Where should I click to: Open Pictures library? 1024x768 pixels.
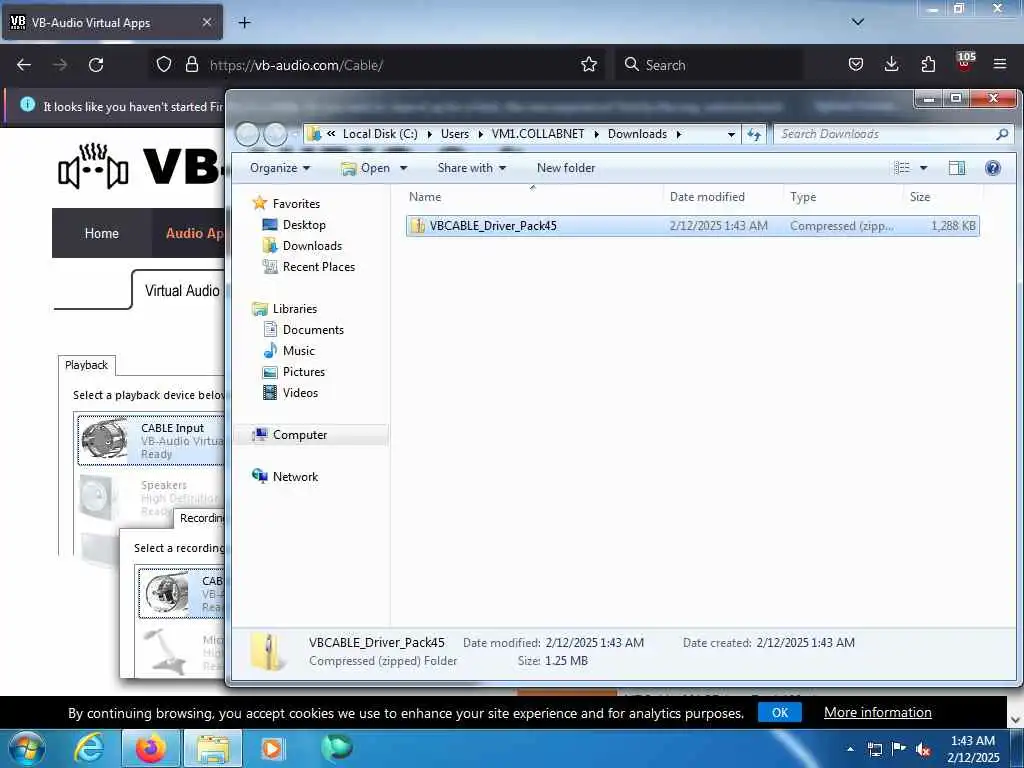[303, 372]
